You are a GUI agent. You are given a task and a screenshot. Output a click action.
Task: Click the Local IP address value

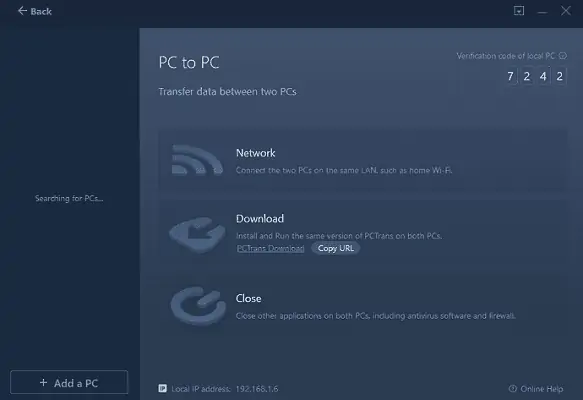257,389
